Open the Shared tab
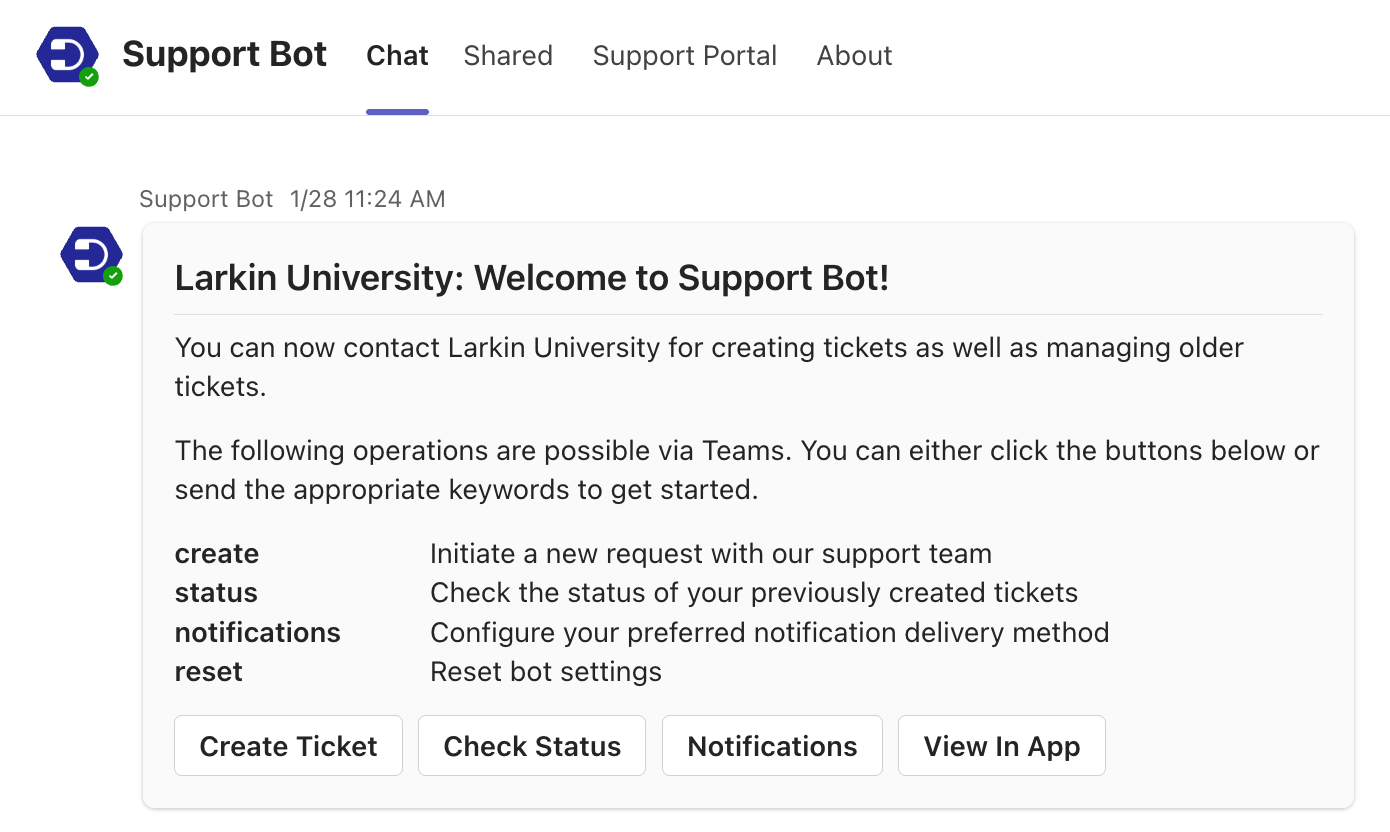 (x=508, y=56)
